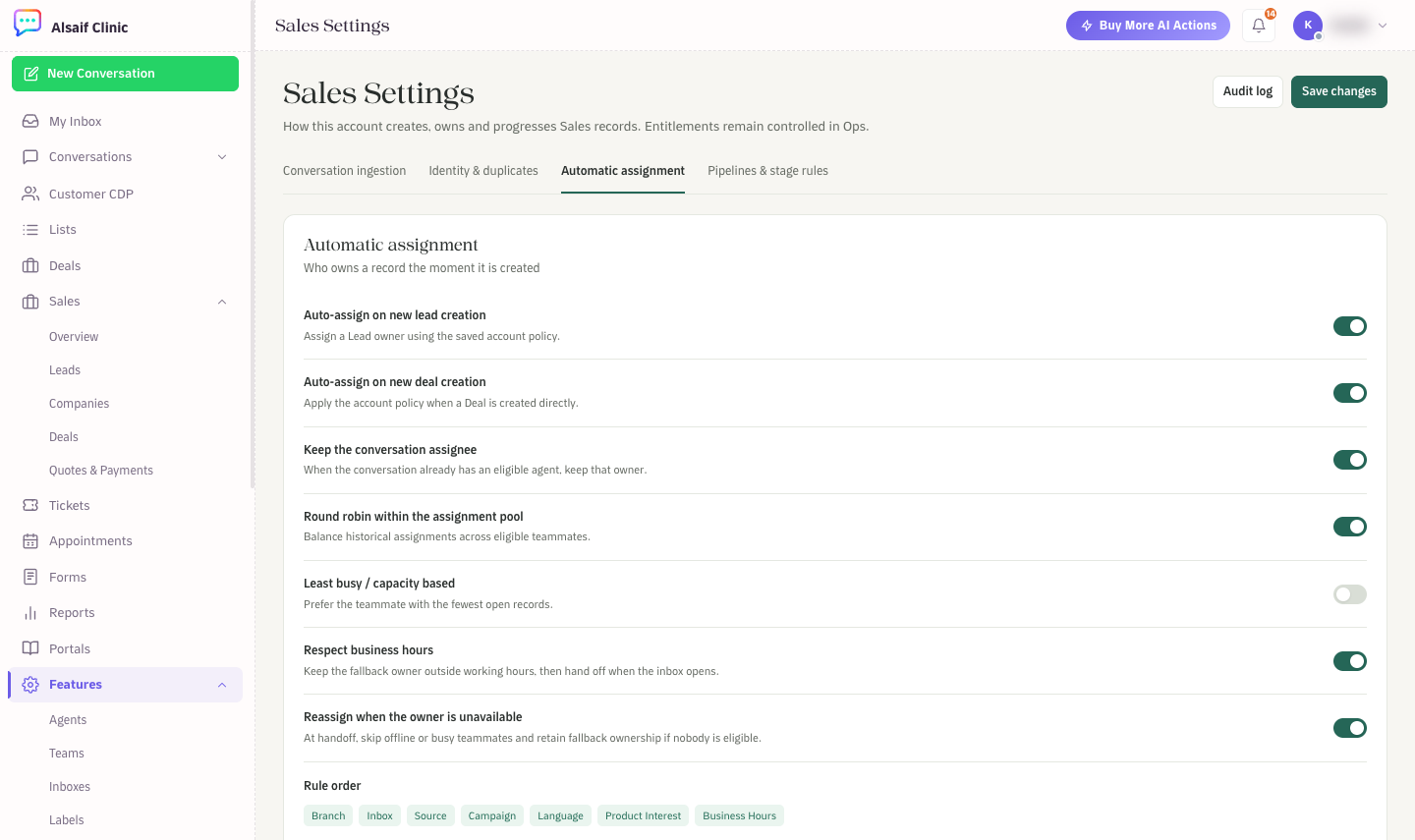Toggle Reassign when the owner is unavailable

pyautogui.click(x=1350, y=728)
